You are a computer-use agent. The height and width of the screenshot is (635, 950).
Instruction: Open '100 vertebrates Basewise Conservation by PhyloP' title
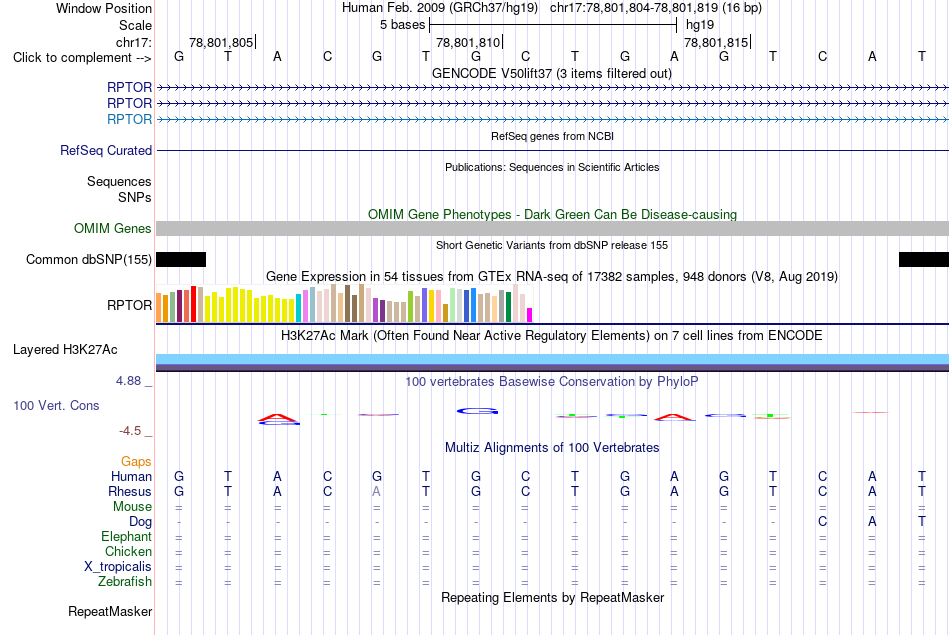tap(552, 382)
